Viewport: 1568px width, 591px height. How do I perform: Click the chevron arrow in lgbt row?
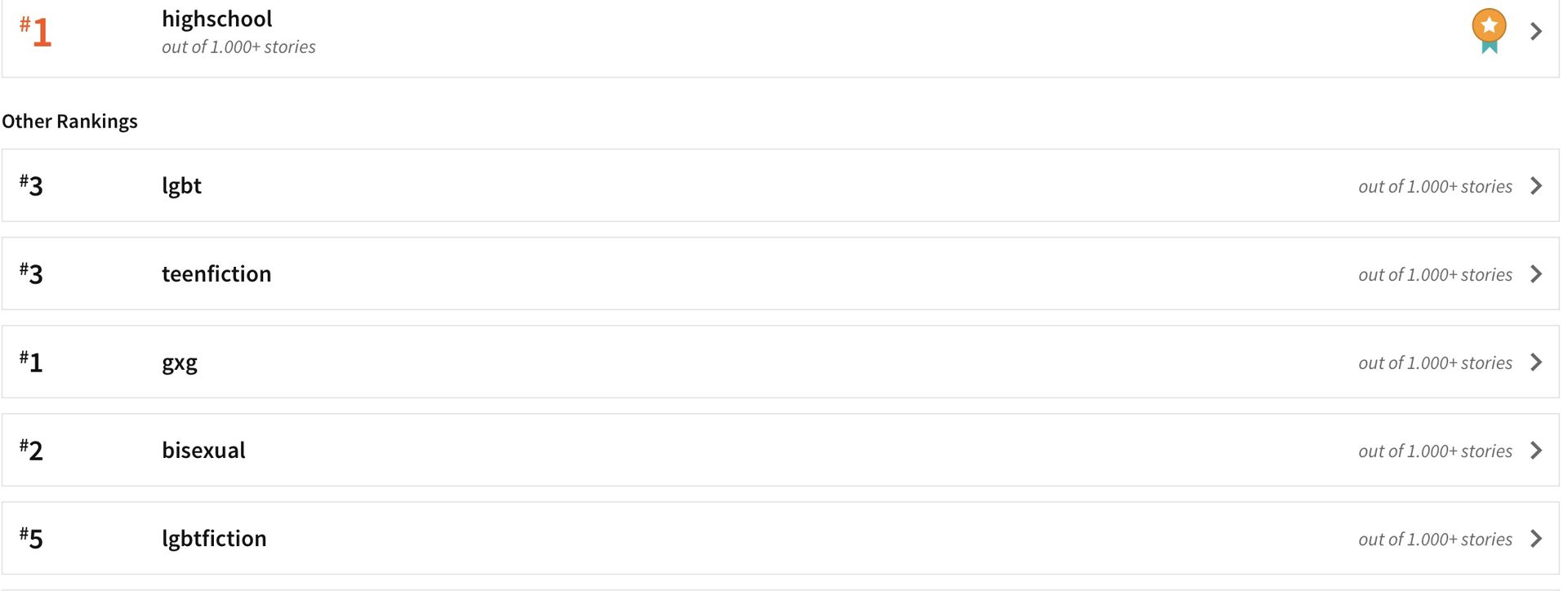point(1536,185)
